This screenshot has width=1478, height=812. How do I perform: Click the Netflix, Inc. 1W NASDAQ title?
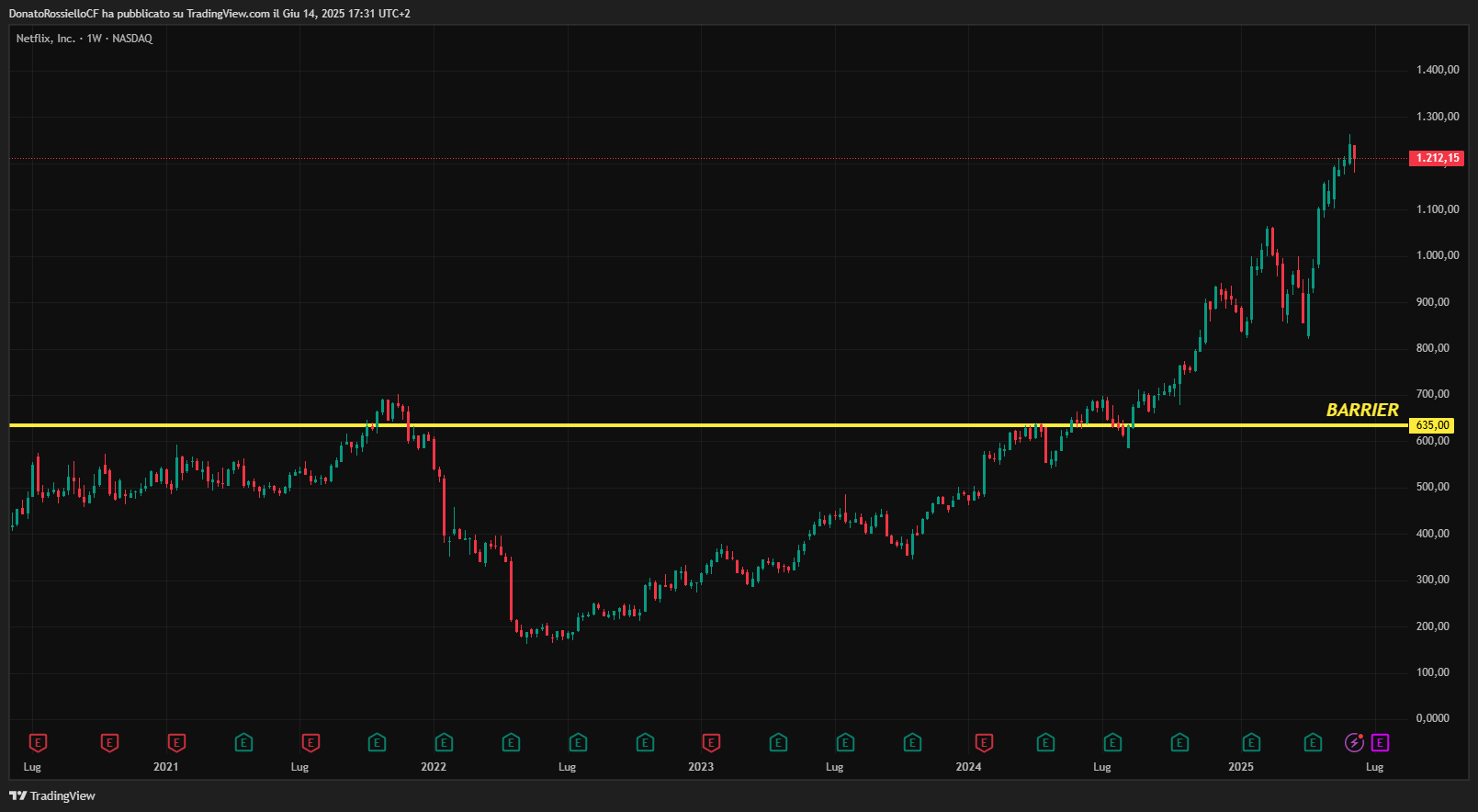[x=85, y=39]
